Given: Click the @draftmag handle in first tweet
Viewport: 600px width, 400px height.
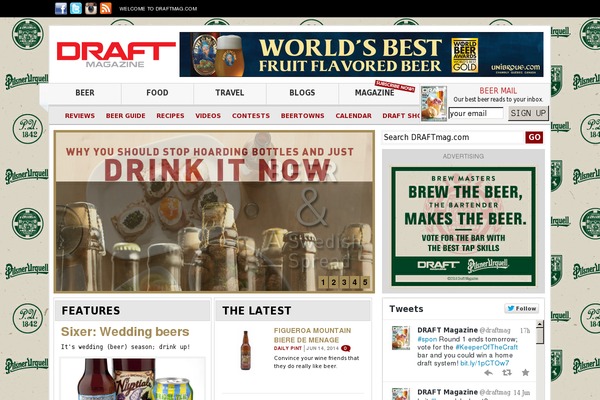Looking at the screenshot, I should click(495, 330).
